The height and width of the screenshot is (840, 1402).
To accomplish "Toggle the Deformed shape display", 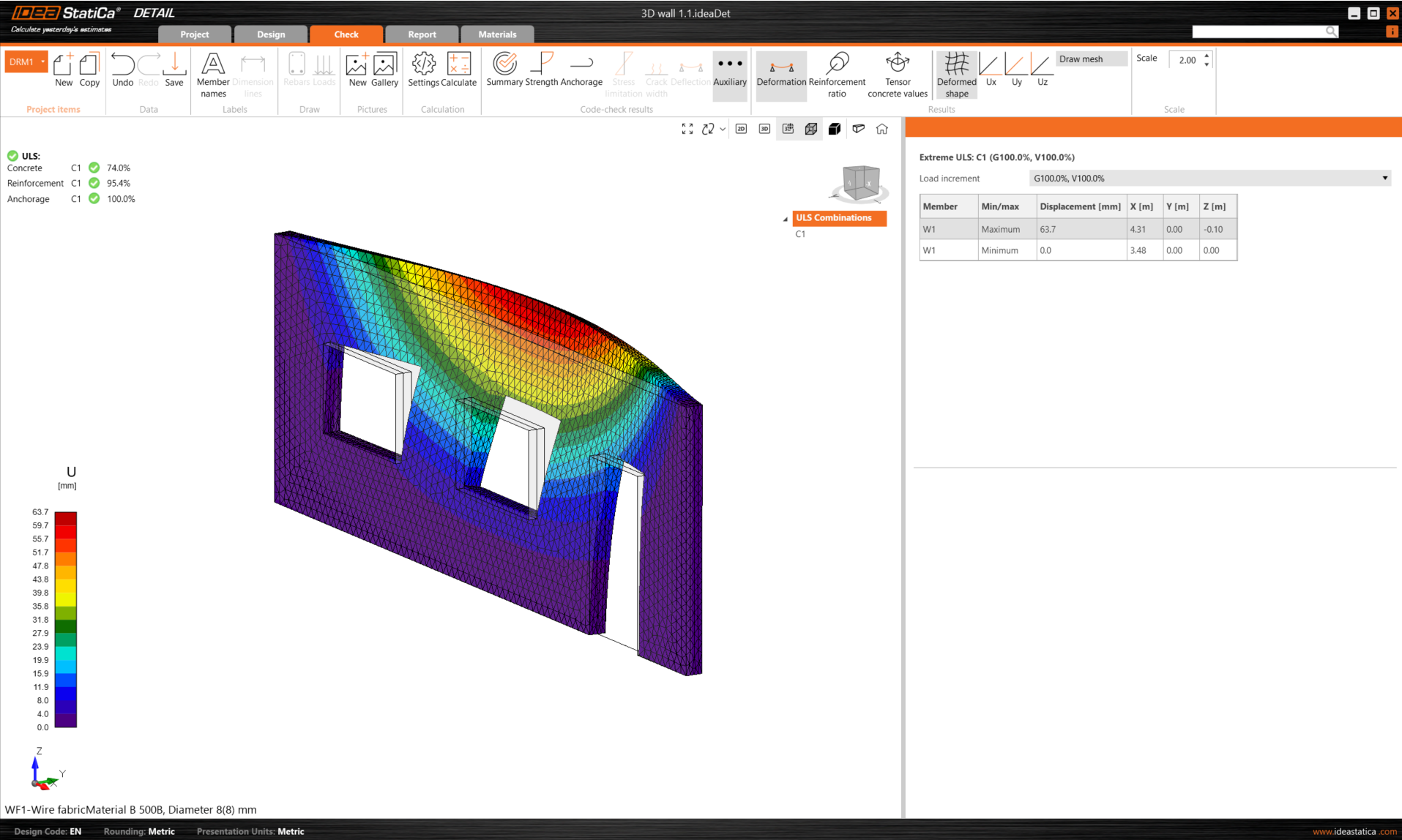I will (x=956, y=74).
